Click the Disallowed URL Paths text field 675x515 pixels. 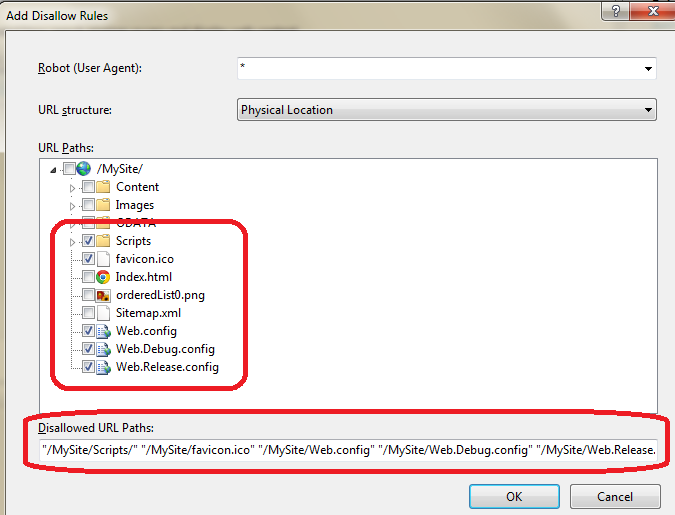click(x=348, y=450)
